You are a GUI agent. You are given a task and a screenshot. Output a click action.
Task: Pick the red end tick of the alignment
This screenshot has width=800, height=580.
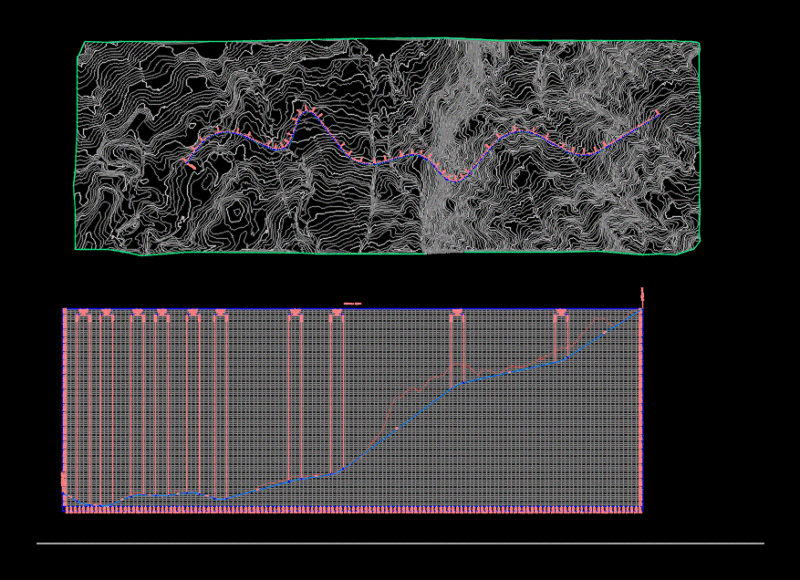[657, 112]
